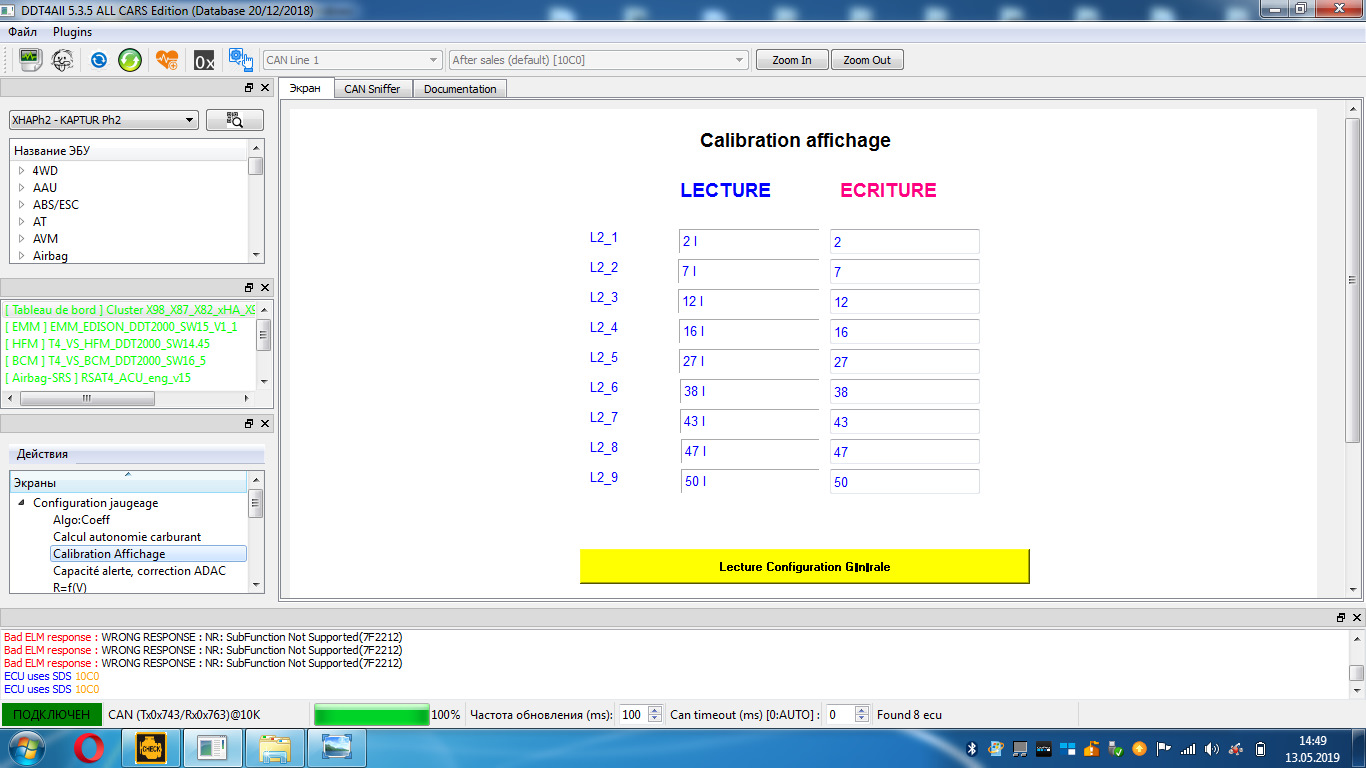Click the safely remove USB tray icon

coord(1116,748)
